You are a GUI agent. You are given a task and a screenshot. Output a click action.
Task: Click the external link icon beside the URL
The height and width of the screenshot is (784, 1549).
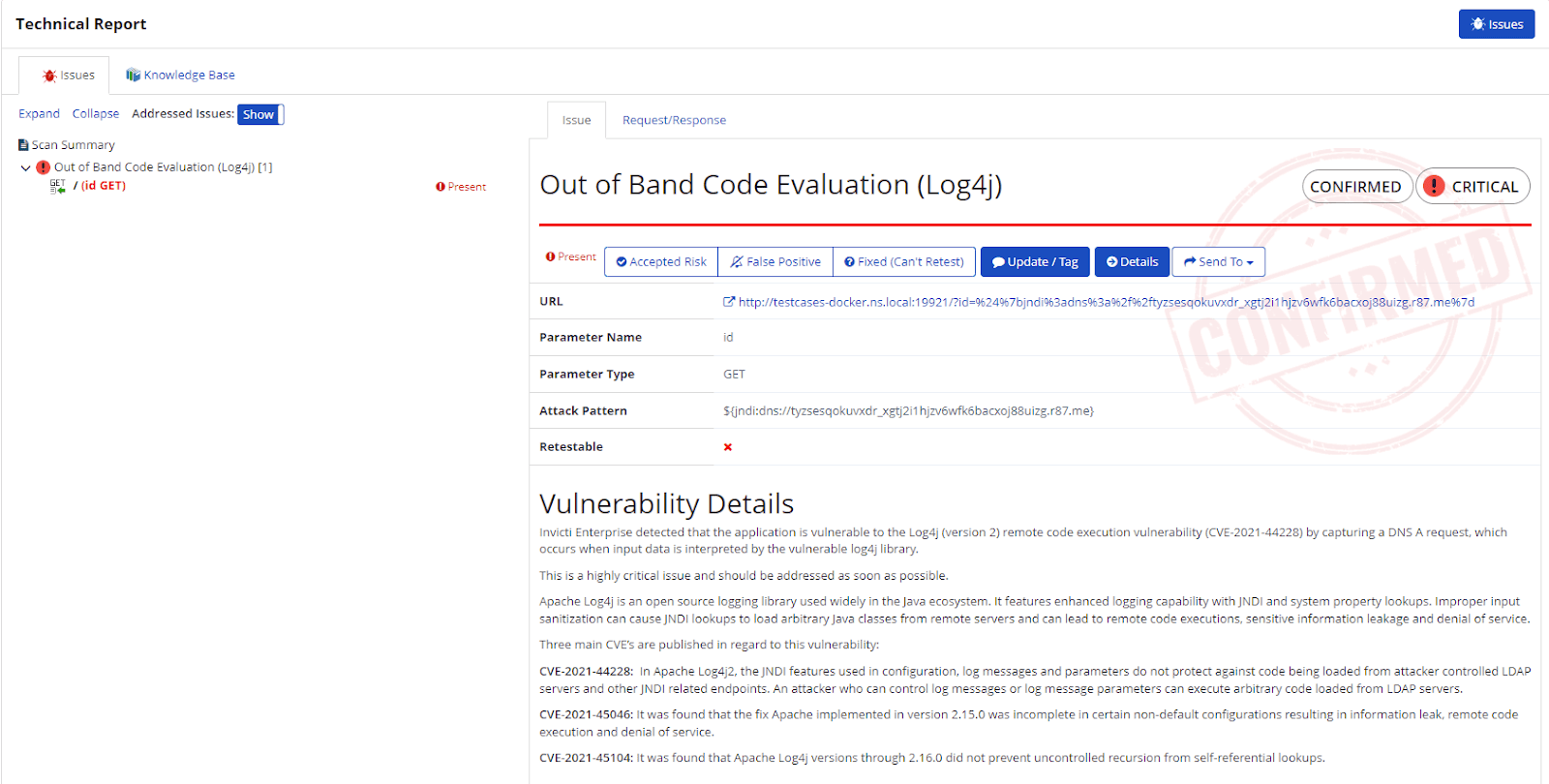(729, 301)
